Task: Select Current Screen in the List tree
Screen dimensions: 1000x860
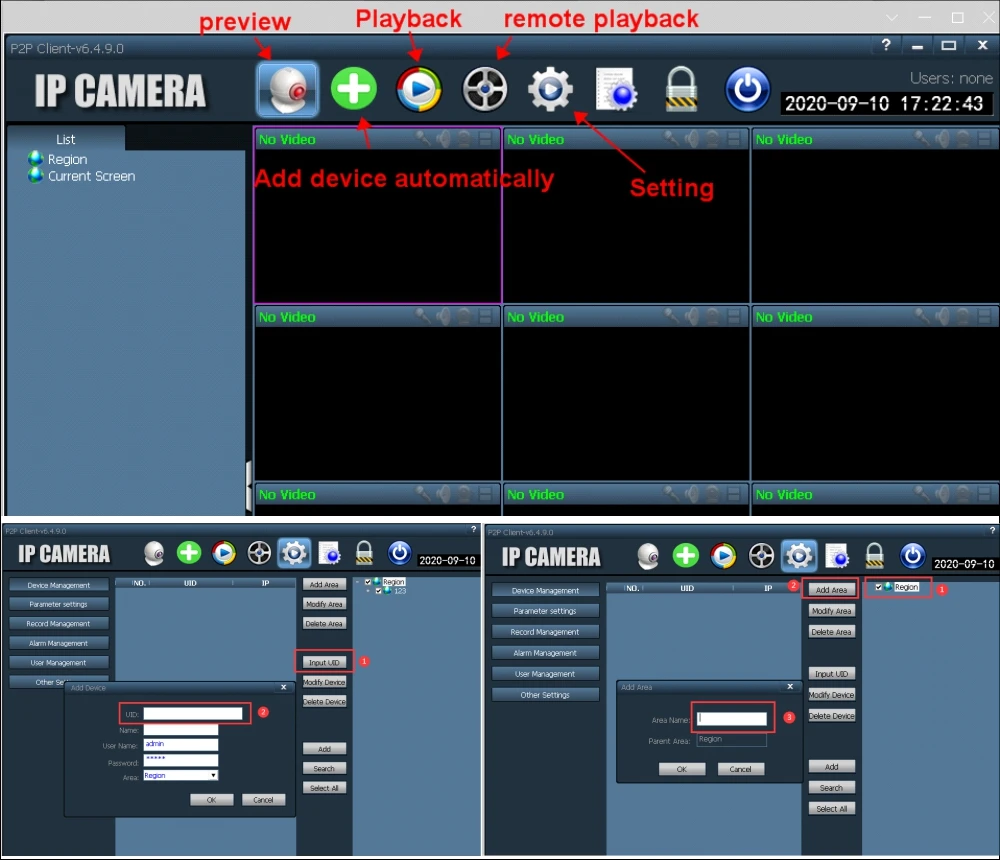Action: [x=91, y=176]
